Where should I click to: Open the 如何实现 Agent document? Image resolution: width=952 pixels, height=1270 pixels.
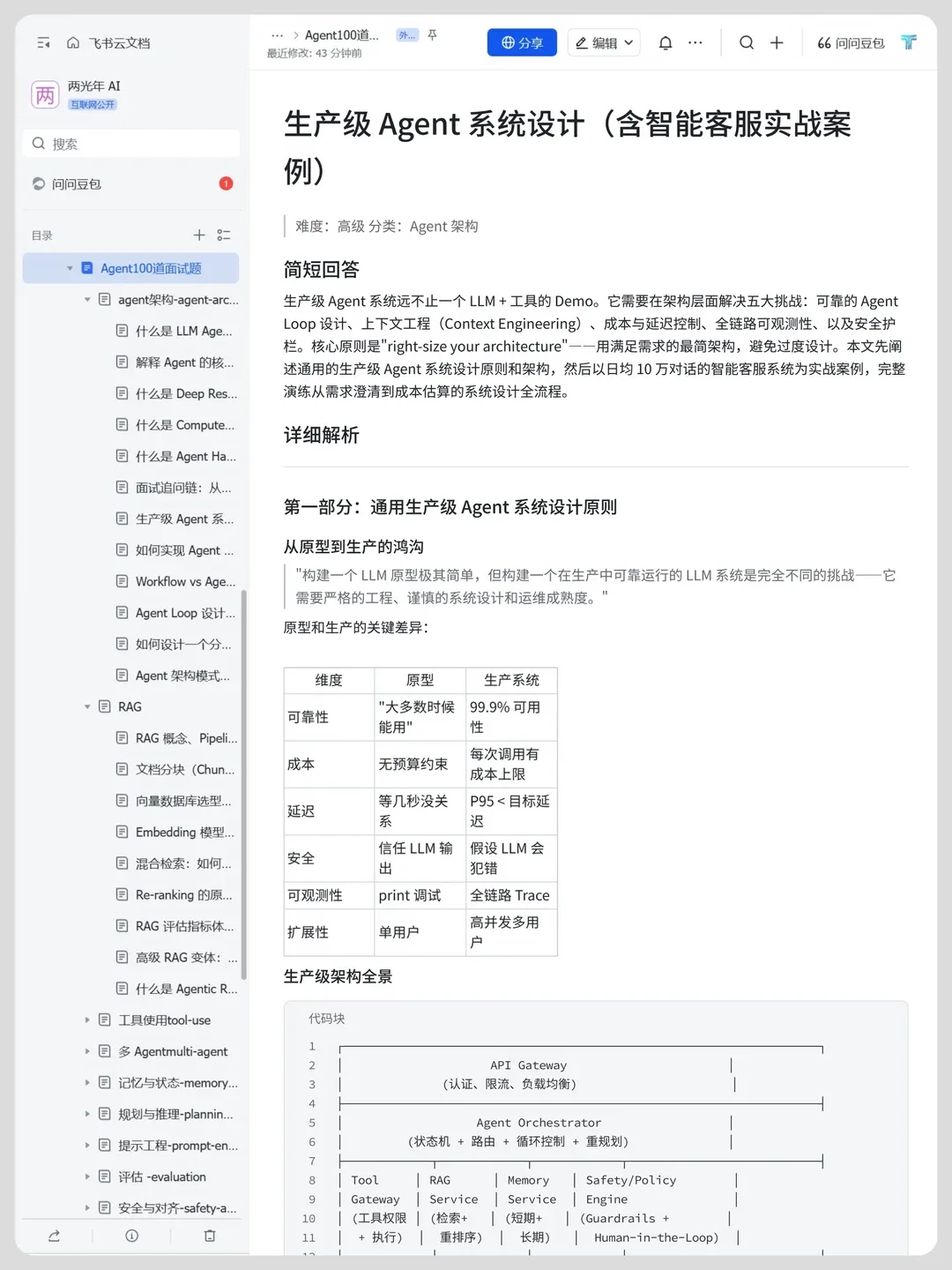pos(185,550)
